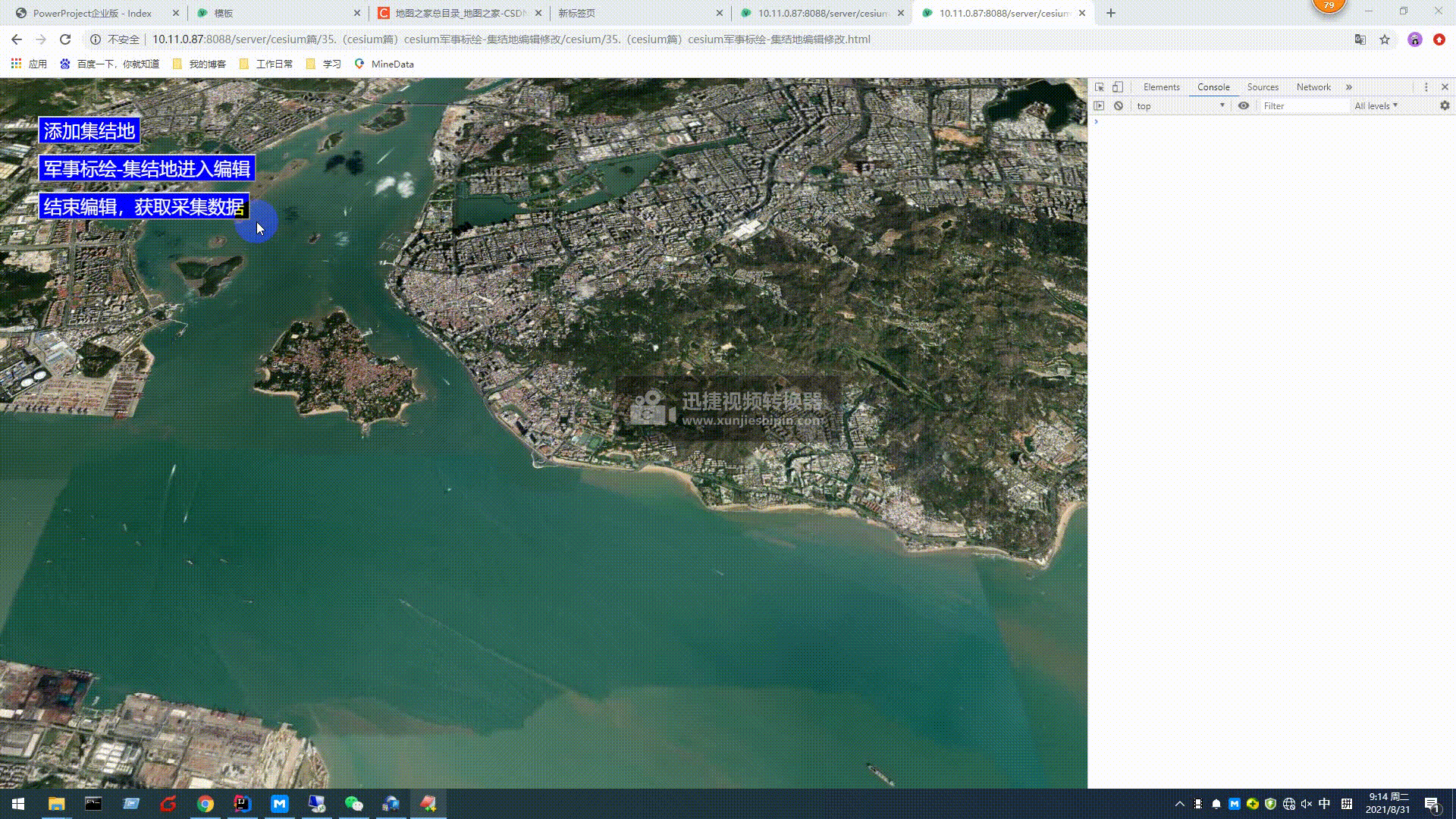Open the translate page icon
The width and height of the screenshot is (1456, 819).
click(x=1360, y=39)
